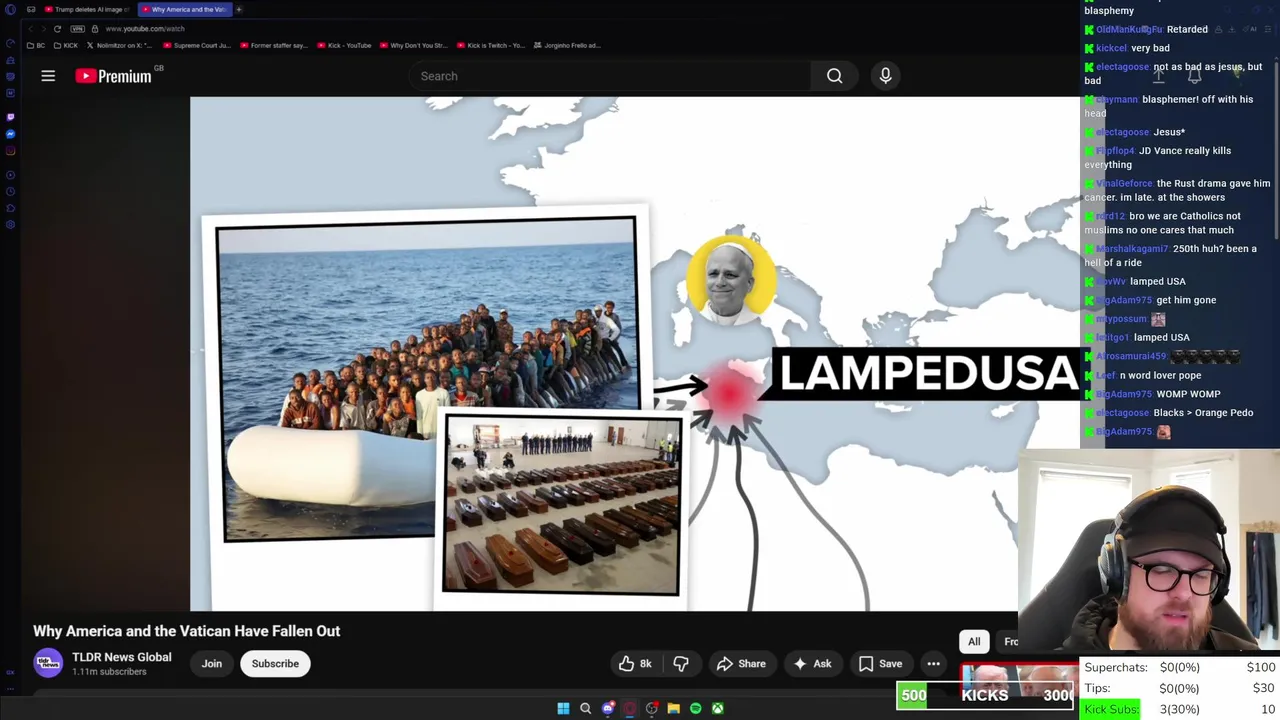The height and width of the screenshot is (720, 1280).
Task: Open Jorginho Frello bookmark
Action: (567, 45)
